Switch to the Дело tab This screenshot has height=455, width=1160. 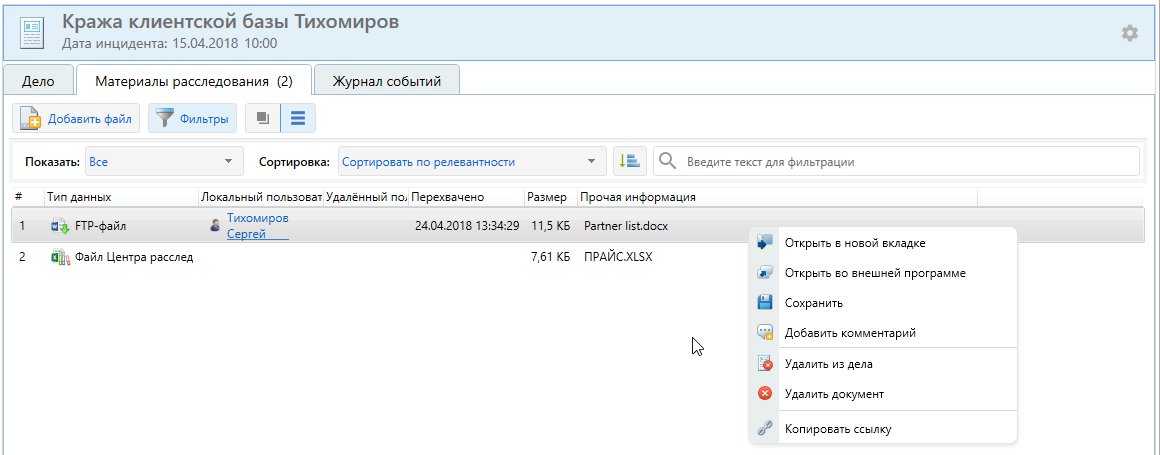(38, 81)
